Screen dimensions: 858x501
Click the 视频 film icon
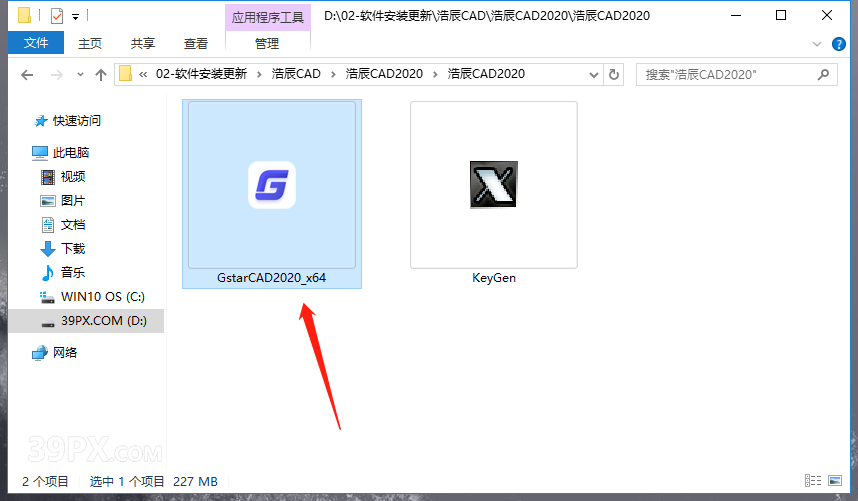[48, 177]
